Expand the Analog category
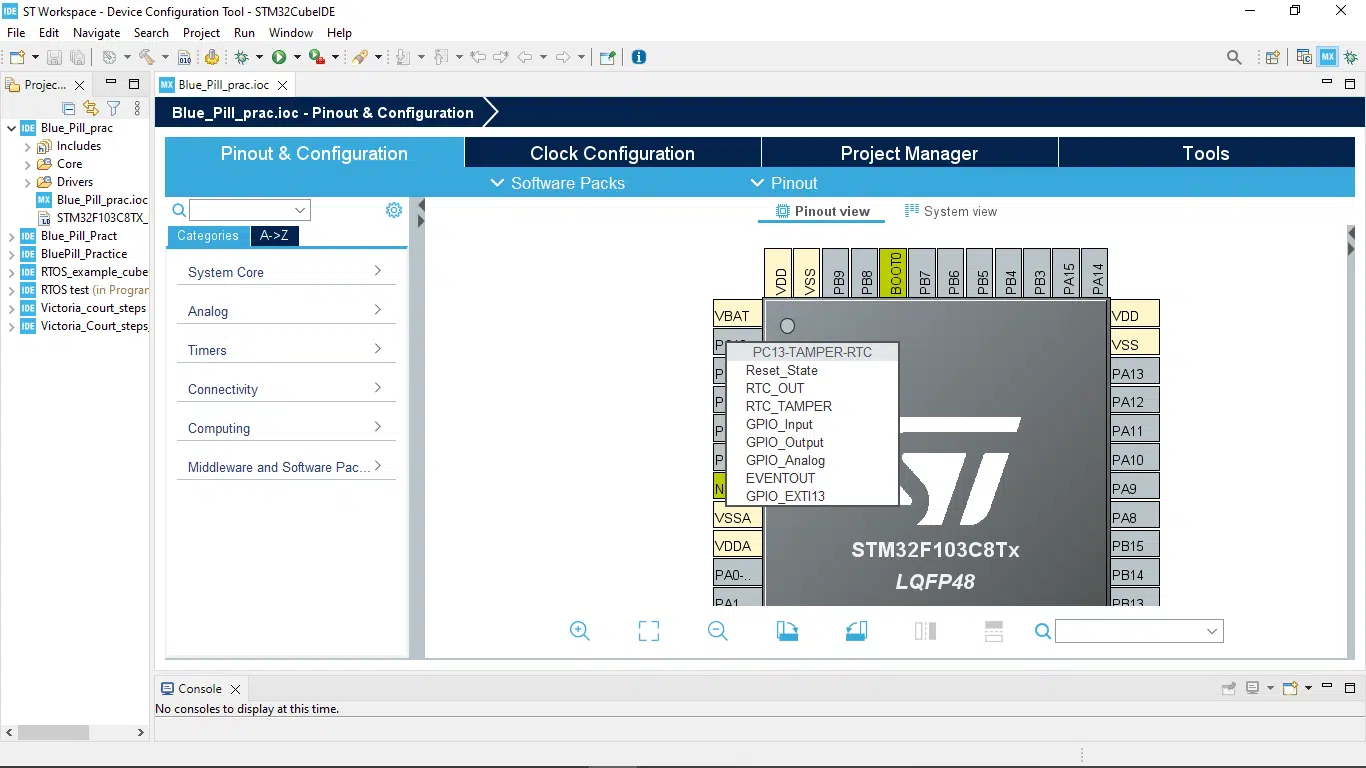 coord(286,311)
